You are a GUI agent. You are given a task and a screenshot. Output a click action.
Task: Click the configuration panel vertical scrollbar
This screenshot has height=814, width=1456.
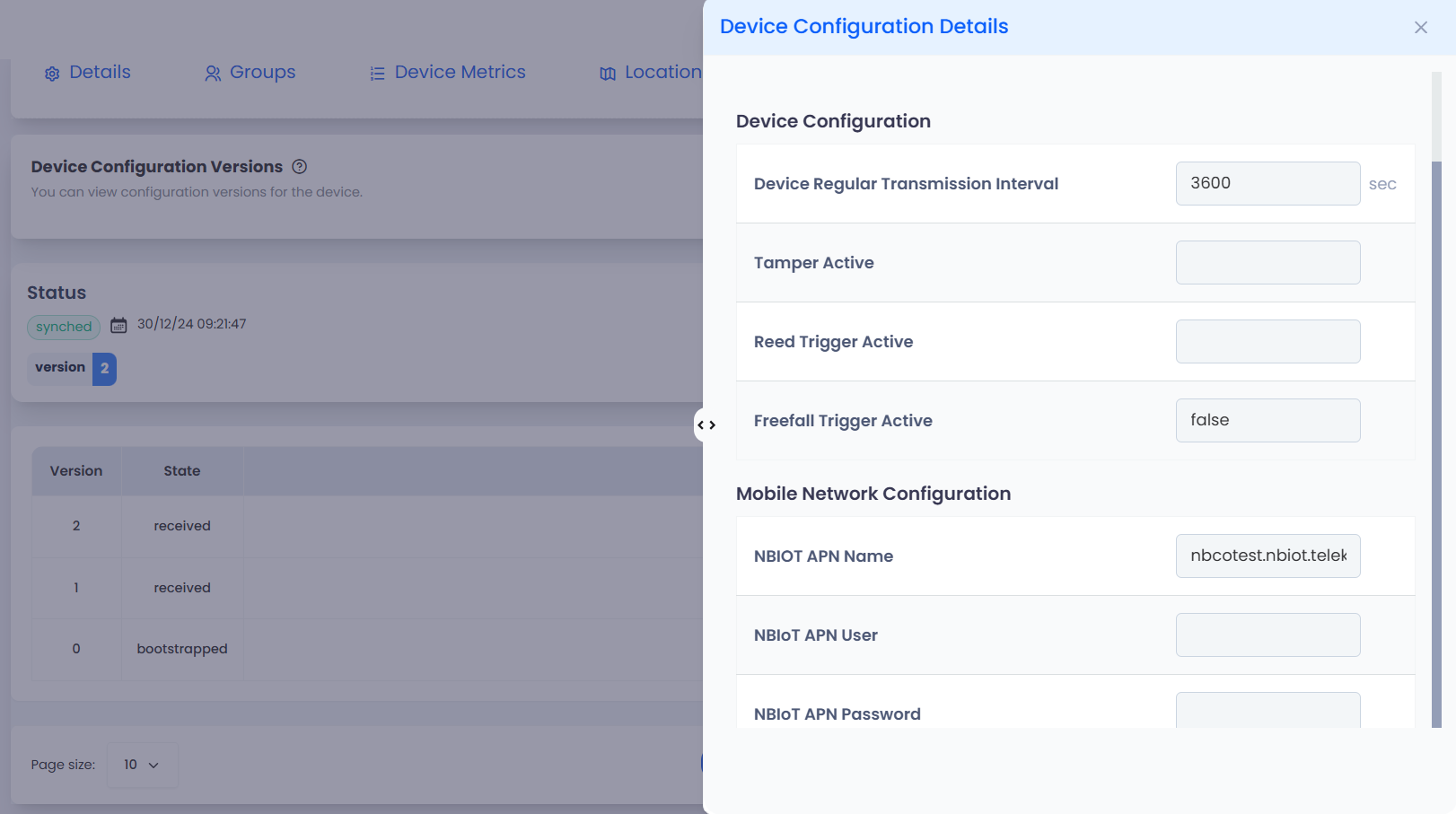(x=1436, y=440)
